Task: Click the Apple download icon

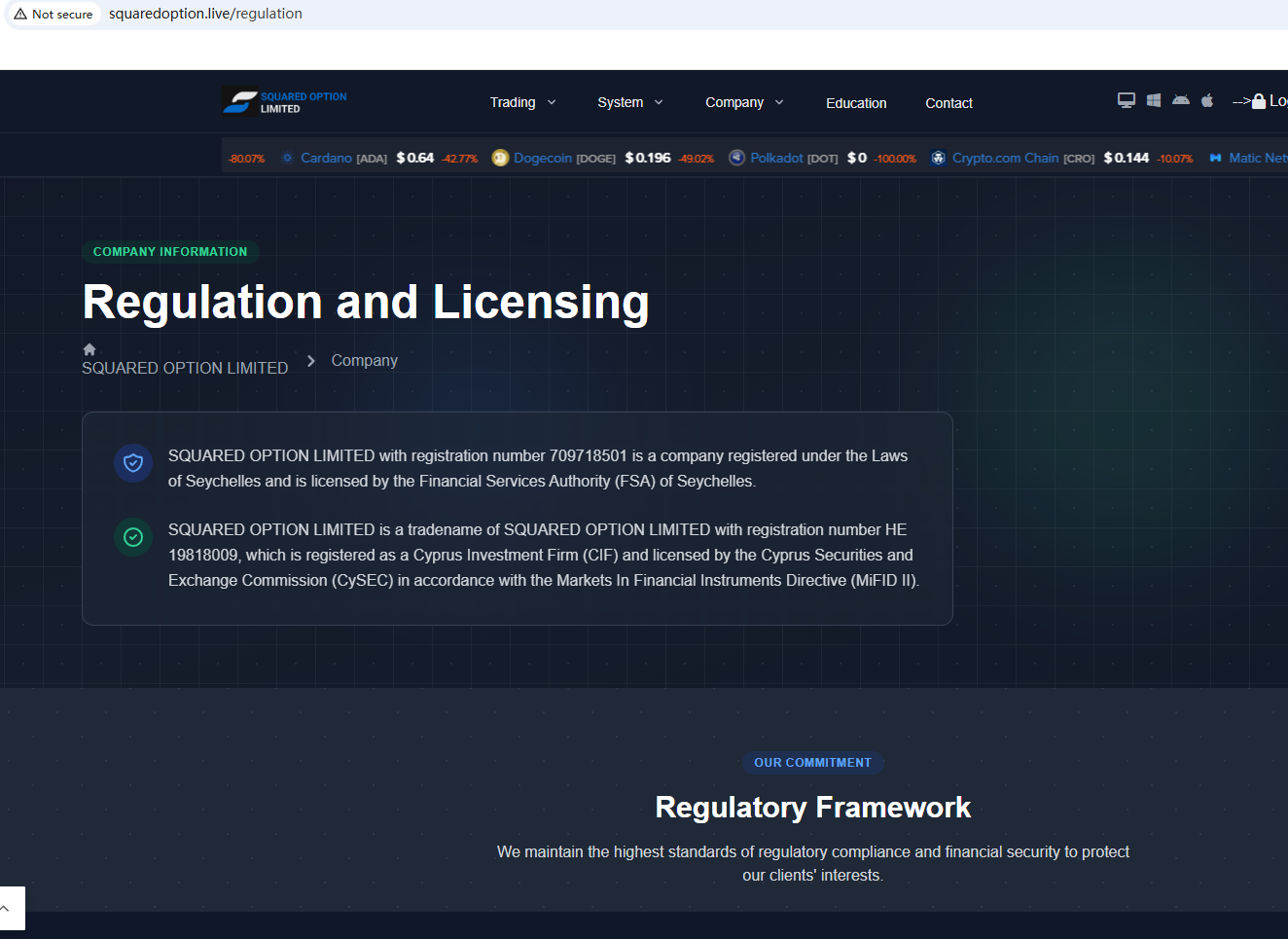Action: click(x=1207, y=100)
